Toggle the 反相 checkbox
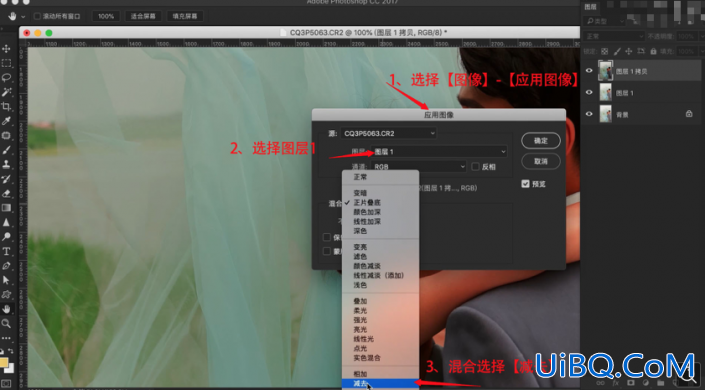 (x=475, y=166)
